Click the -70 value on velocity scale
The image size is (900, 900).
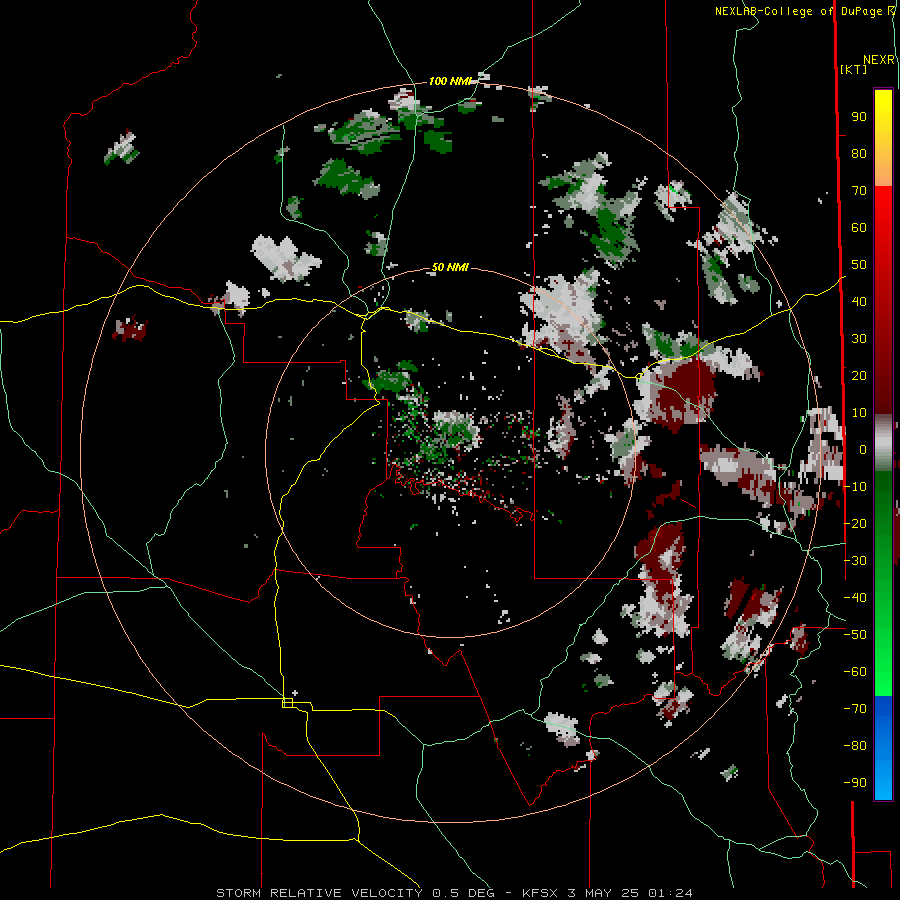[x=855, y=708]
